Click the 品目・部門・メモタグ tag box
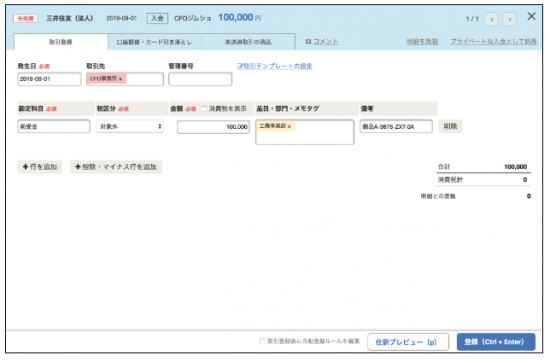This screenshot has width=550, height=361. point(305,132)
